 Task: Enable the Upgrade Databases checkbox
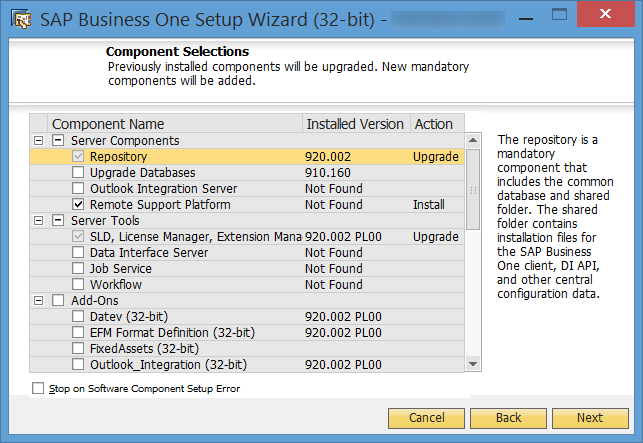(78, 172)
